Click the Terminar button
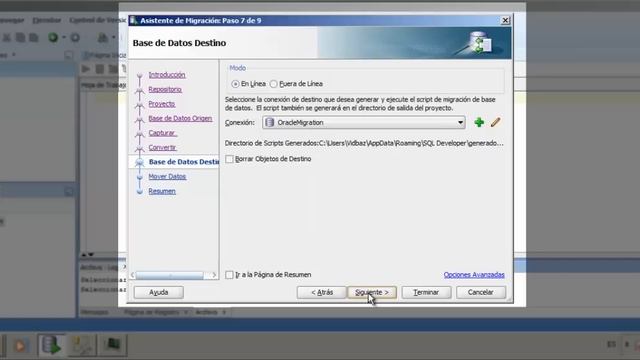Image resolution: width=640 pixels, height=360 pixels. click(x=426, y=292)
